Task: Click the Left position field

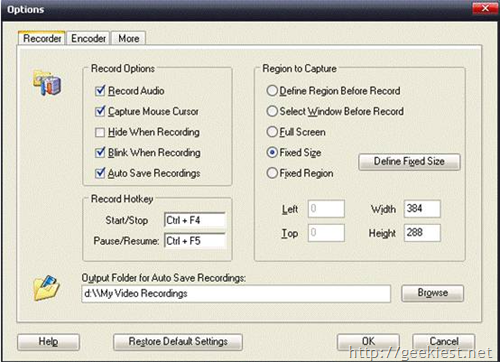Action: (x=326, y=209)
